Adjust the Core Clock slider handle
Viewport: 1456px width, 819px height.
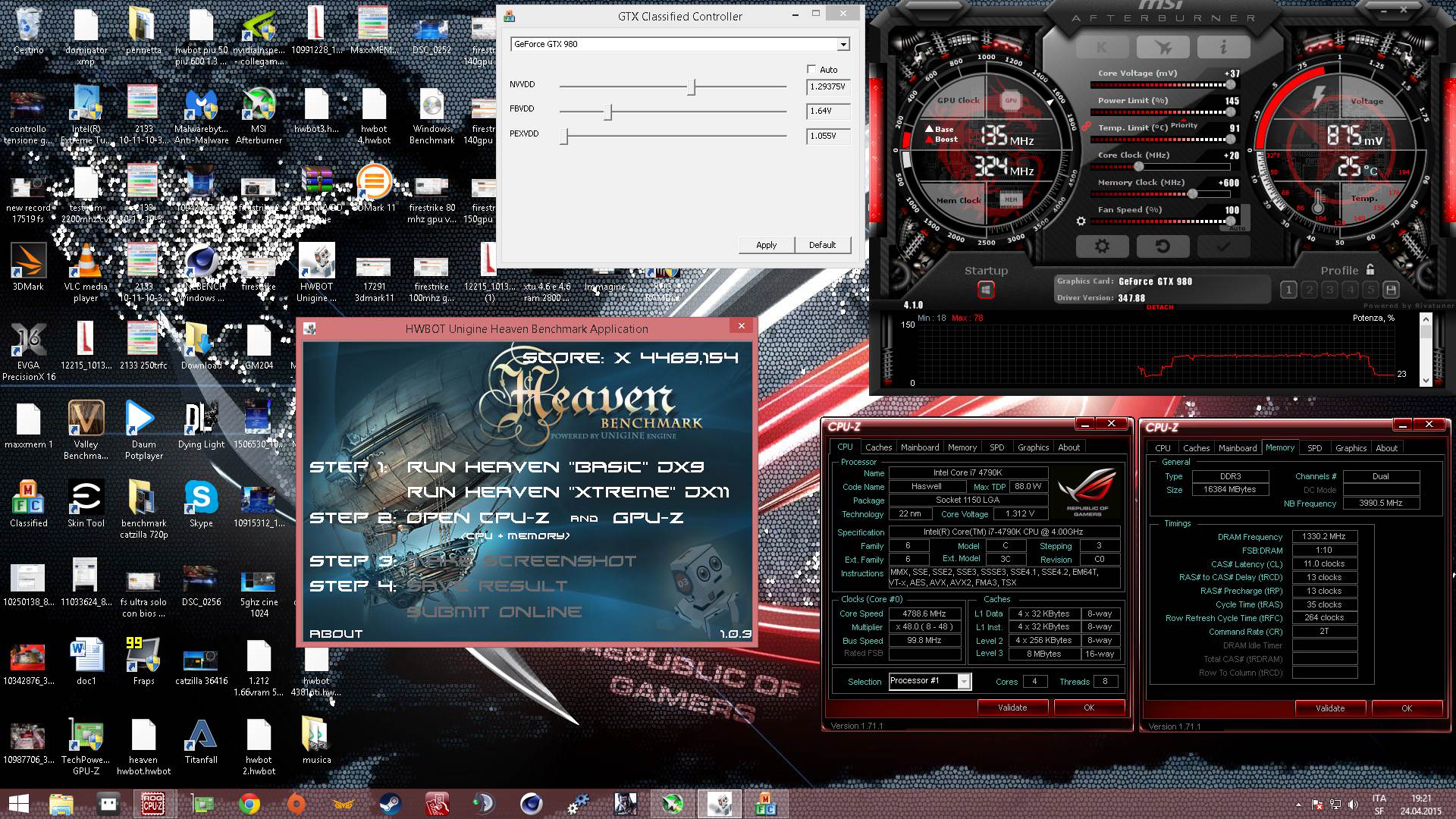point(1138,166)
